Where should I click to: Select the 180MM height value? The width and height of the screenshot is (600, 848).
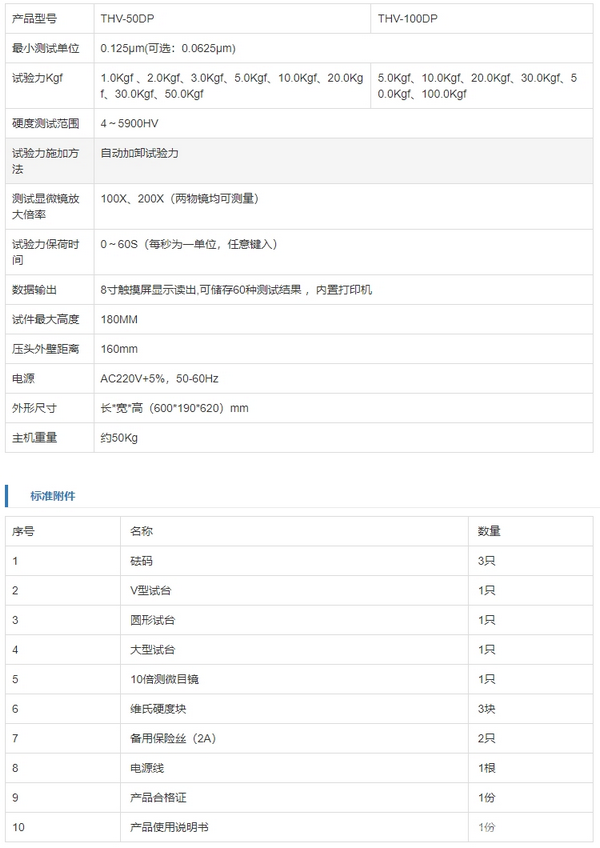click(119, 319)
